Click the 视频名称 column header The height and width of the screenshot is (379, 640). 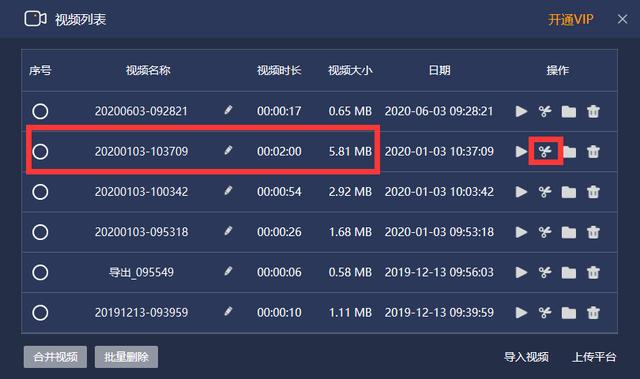(148, 70)
